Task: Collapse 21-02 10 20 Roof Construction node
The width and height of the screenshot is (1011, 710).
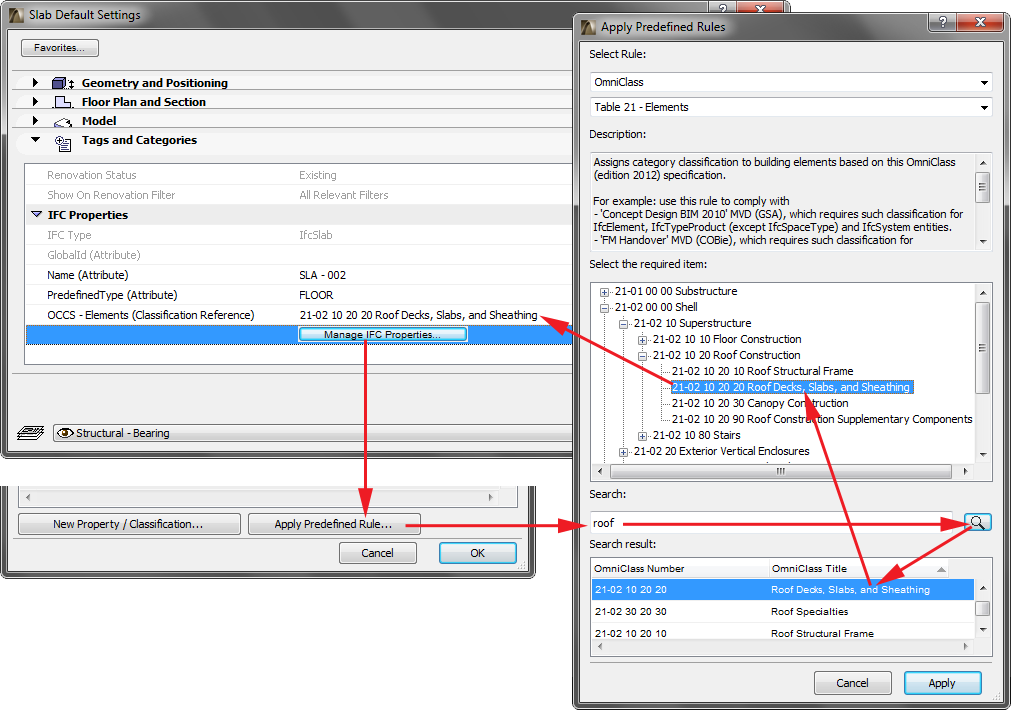Action: click(642, 356)
